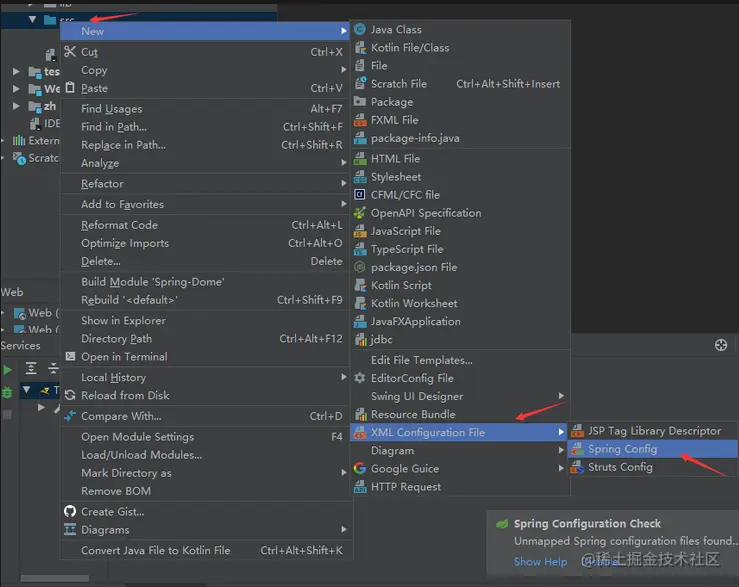The height and width of the screenshot is (587, 739).
Task: Choose Remove BOM entry
Action: [x=205, y=491]
